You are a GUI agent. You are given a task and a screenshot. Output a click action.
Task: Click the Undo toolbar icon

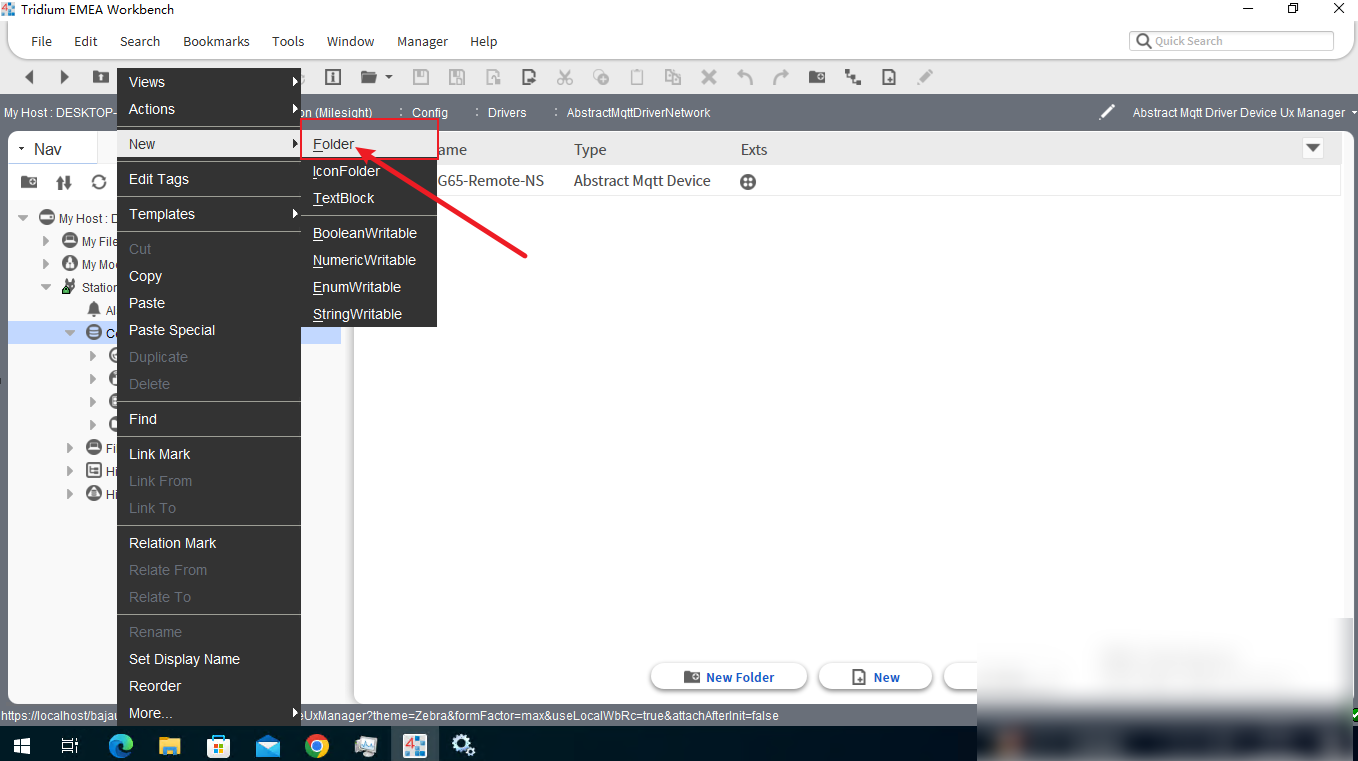[745, 77]
